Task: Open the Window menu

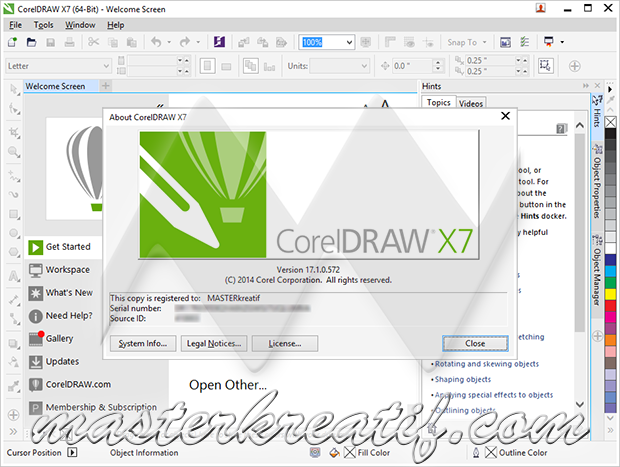Action: coord(80,25)
